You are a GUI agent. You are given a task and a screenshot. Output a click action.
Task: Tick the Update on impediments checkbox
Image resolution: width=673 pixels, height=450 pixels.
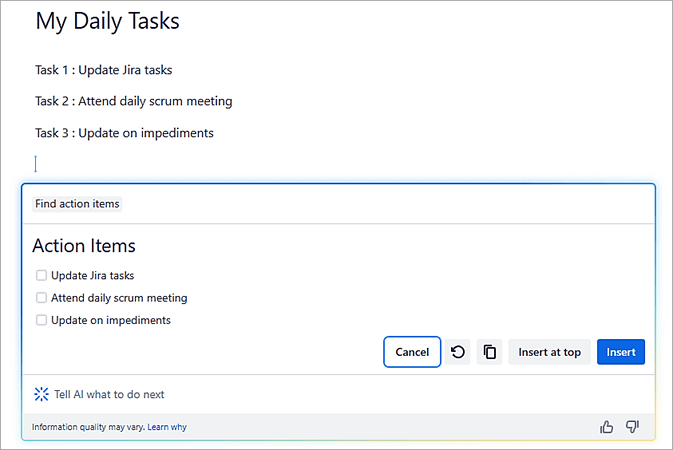coord(41,320)
